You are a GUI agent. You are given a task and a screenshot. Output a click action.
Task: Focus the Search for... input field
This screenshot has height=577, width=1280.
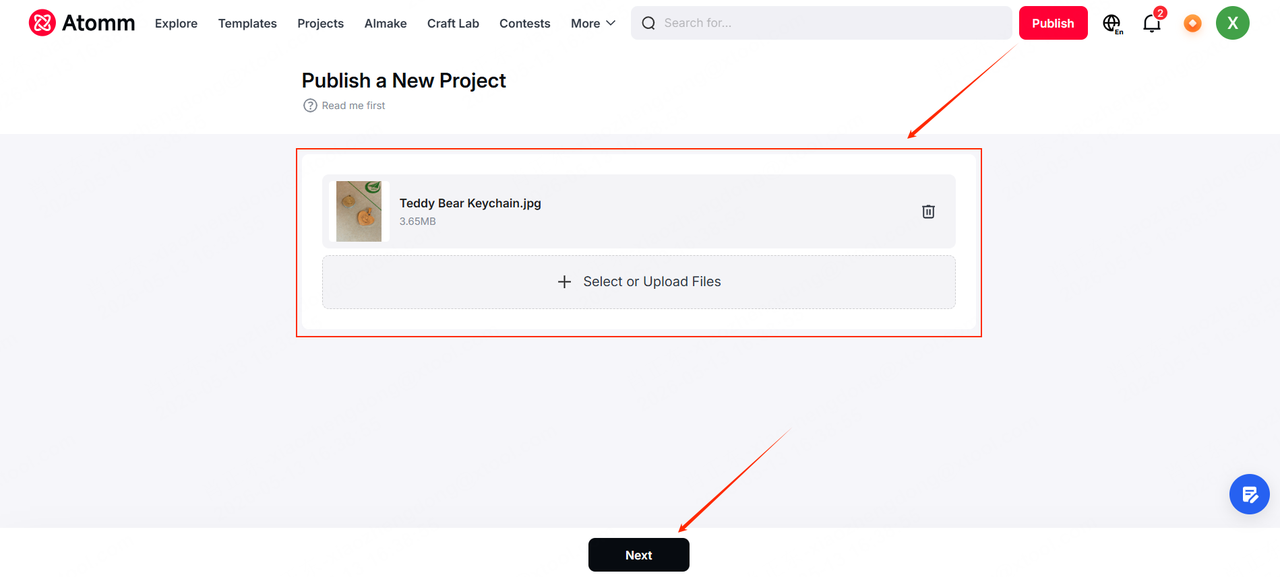tap(821, 23)
